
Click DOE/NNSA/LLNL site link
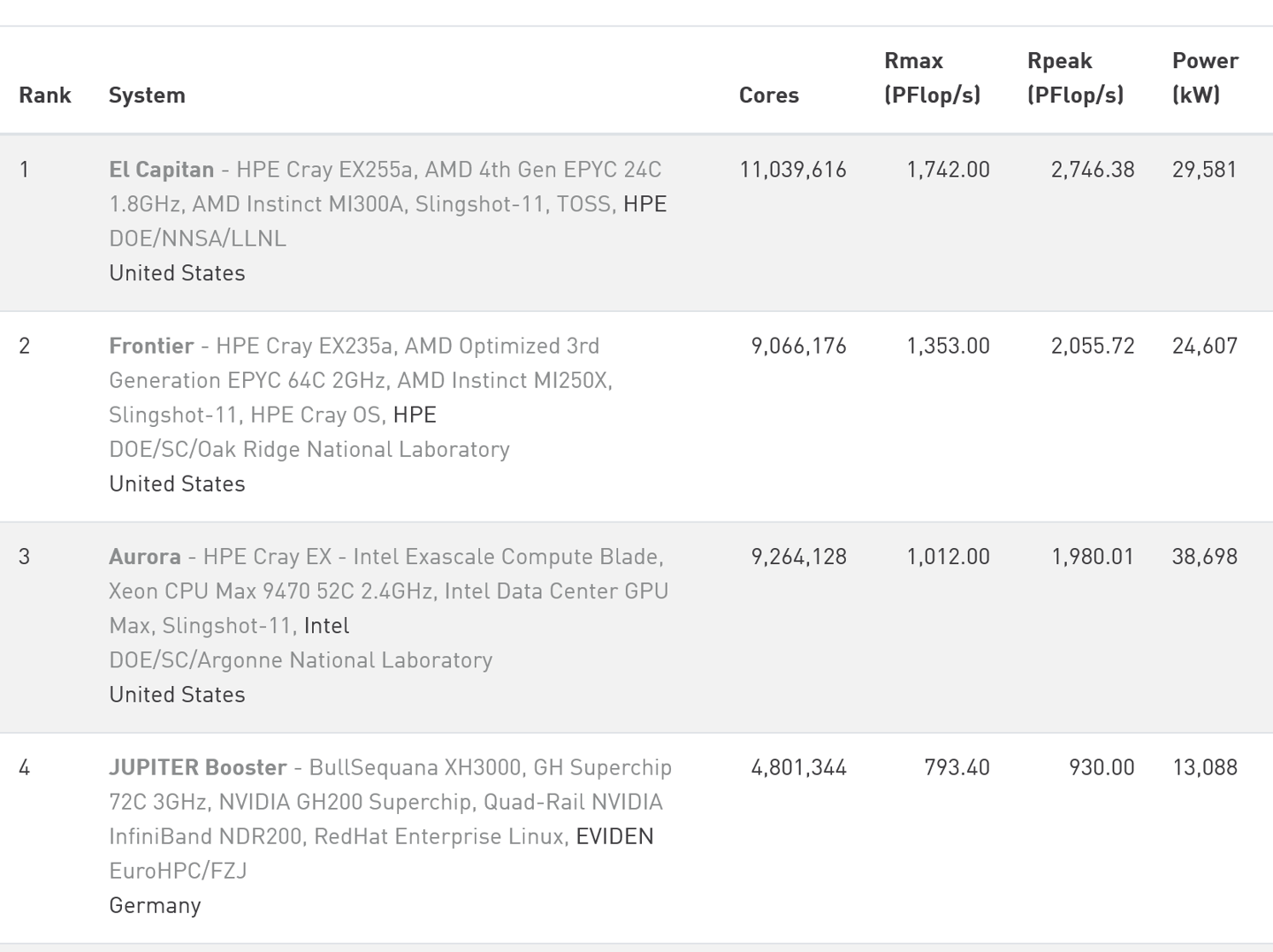[x=197, y=239]
